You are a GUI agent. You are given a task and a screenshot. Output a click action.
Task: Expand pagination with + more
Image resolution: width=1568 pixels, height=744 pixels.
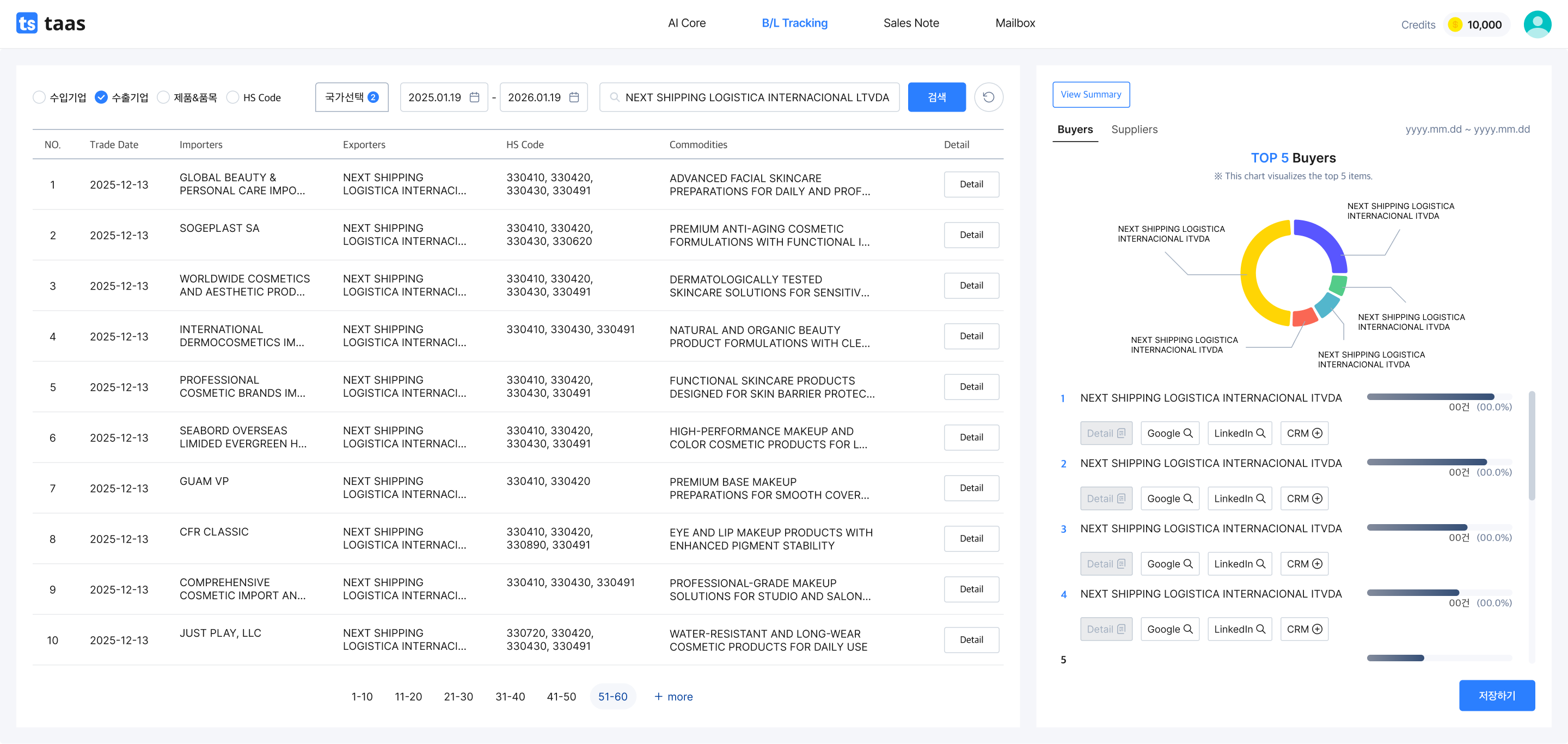click(x=673, y=697)
